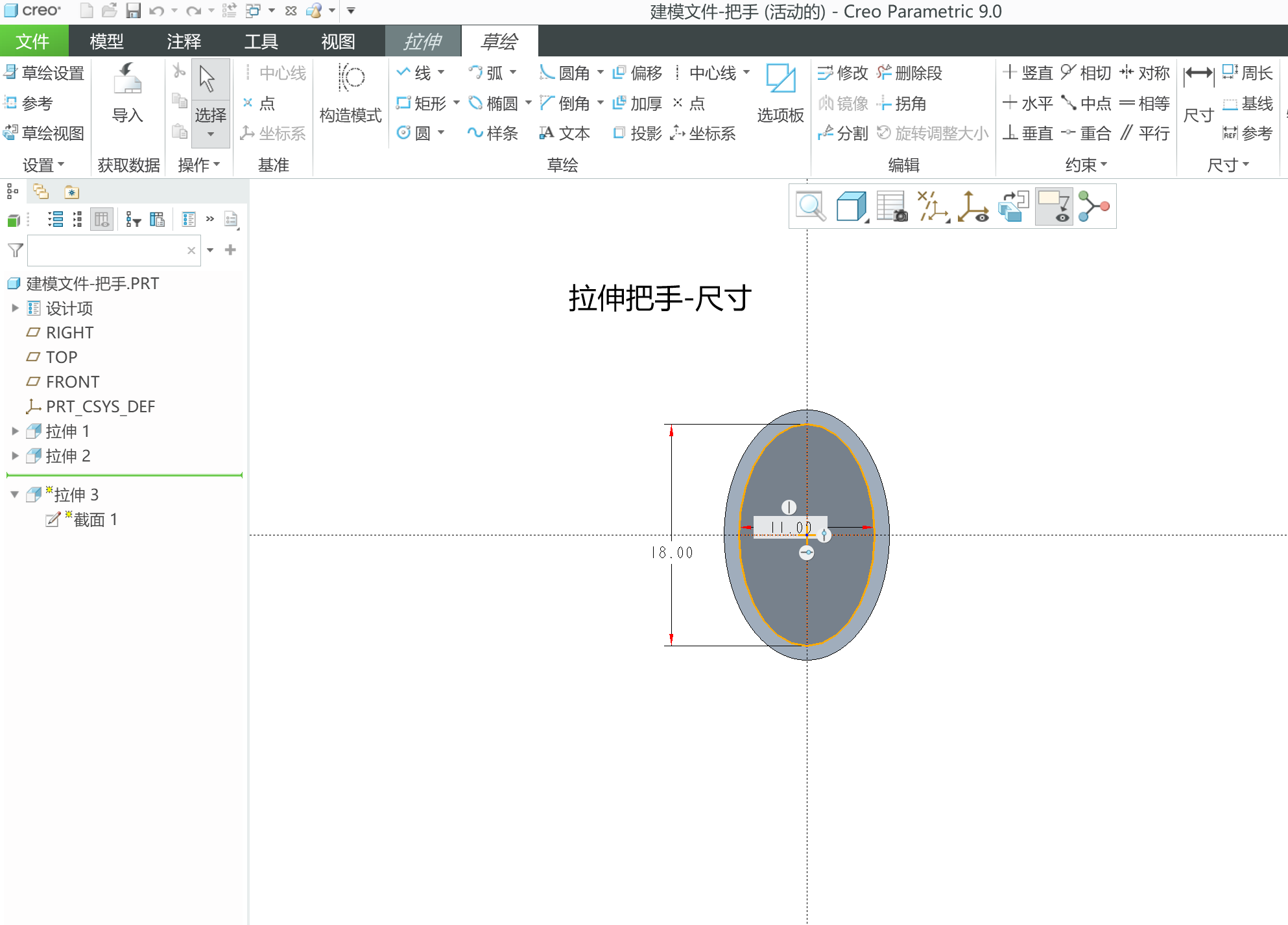Image resolution: width=1288 pixels, height=925 pixels.
Task: Open the Centerline (中心线) dropdown in Sketch group
Action: tap(746, 73)
